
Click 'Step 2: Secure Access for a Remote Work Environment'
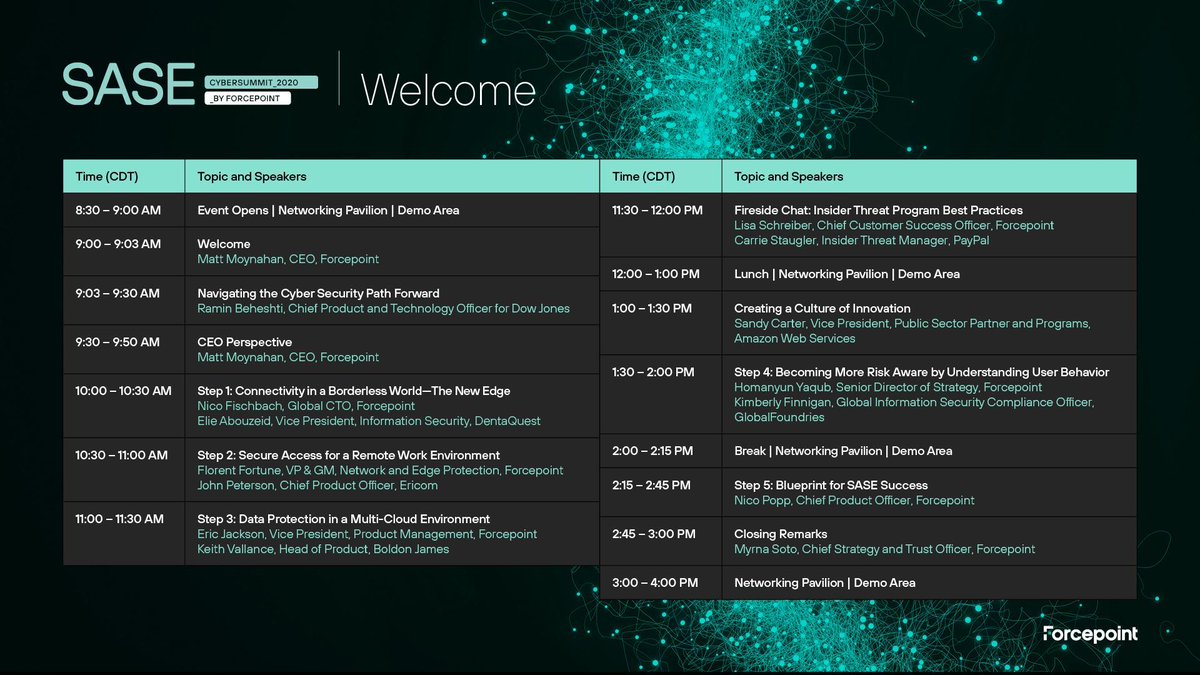349,455
